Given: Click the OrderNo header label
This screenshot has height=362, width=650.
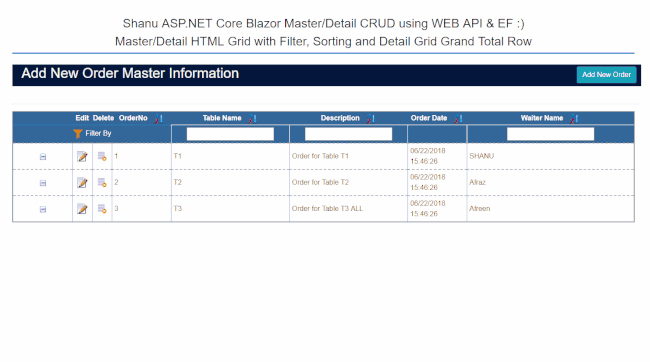Looking at the screenshot, I should [x=133, y=118].
